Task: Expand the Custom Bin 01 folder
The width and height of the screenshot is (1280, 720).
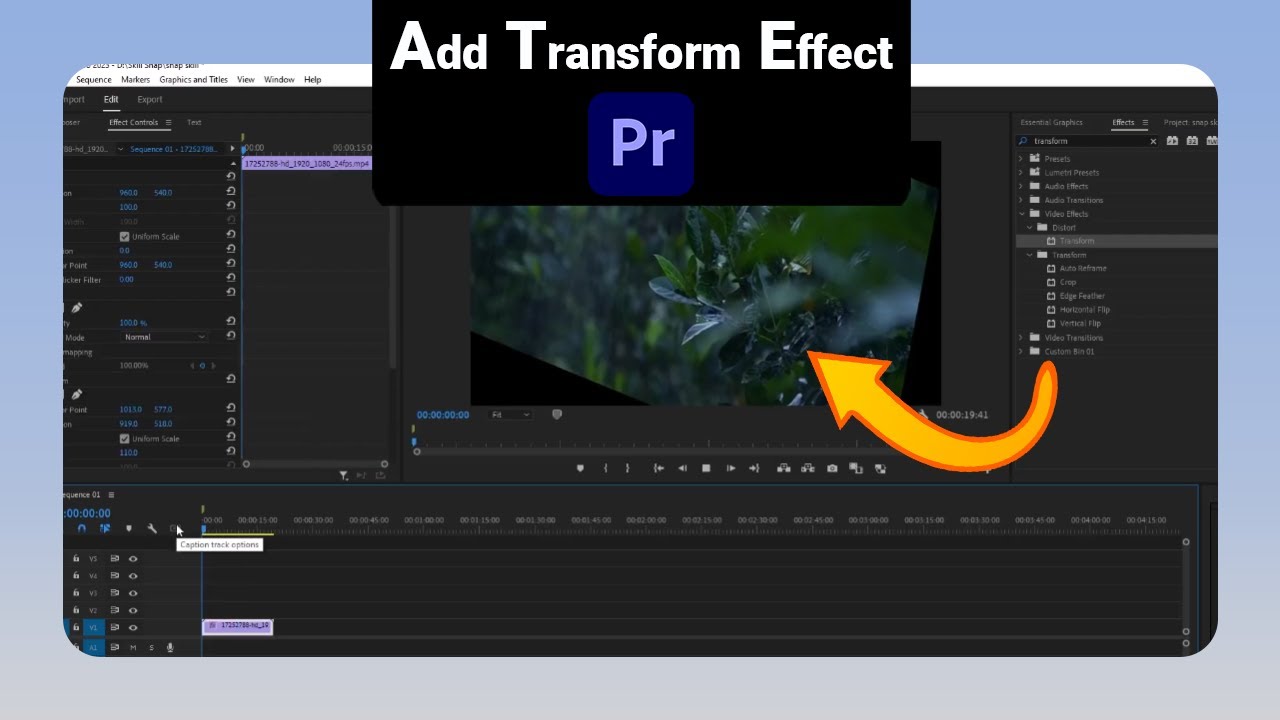Action: click(x=1021, y=352)
